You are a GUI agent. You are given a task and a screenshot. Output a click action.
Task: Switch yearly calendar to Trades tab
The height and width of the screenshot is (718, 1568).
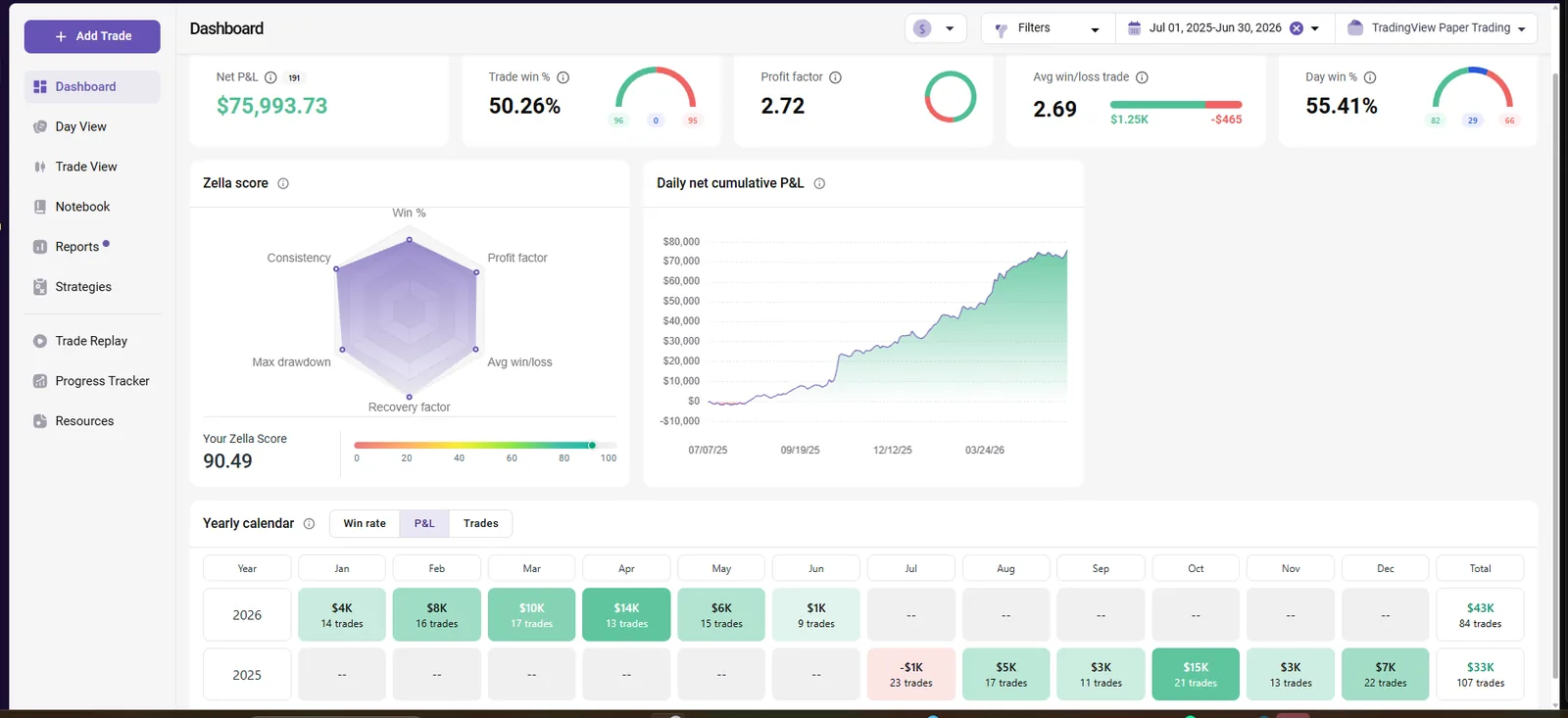point(480,523)
